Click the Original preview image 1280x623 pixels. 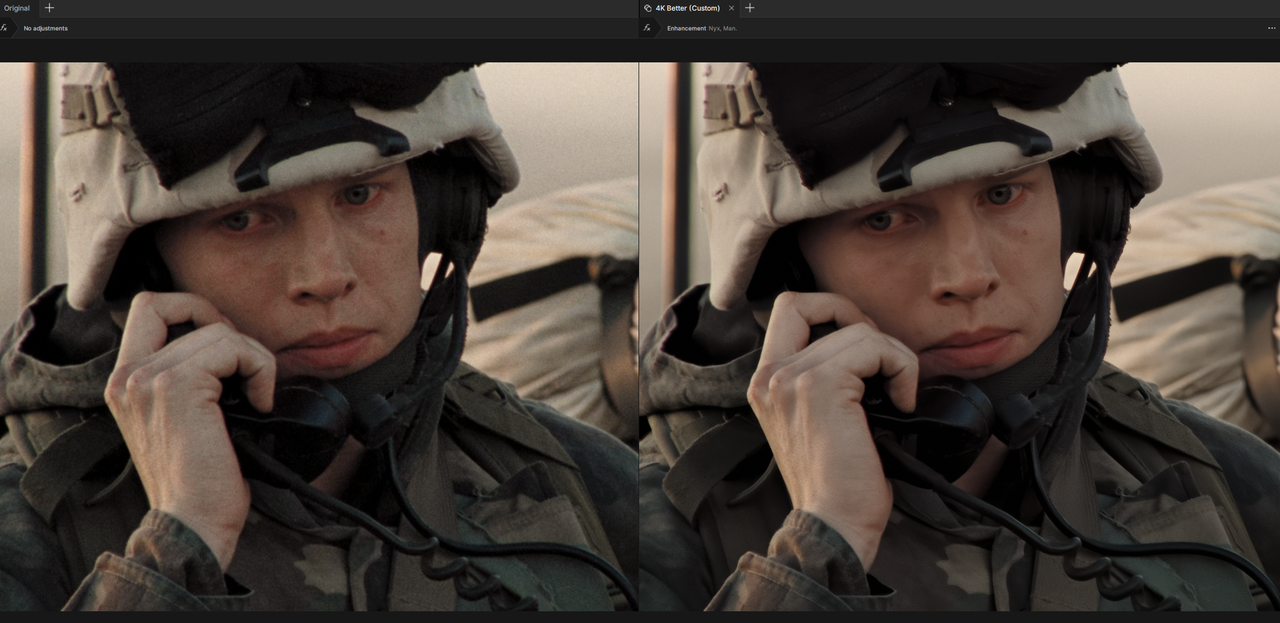point(319,336)
